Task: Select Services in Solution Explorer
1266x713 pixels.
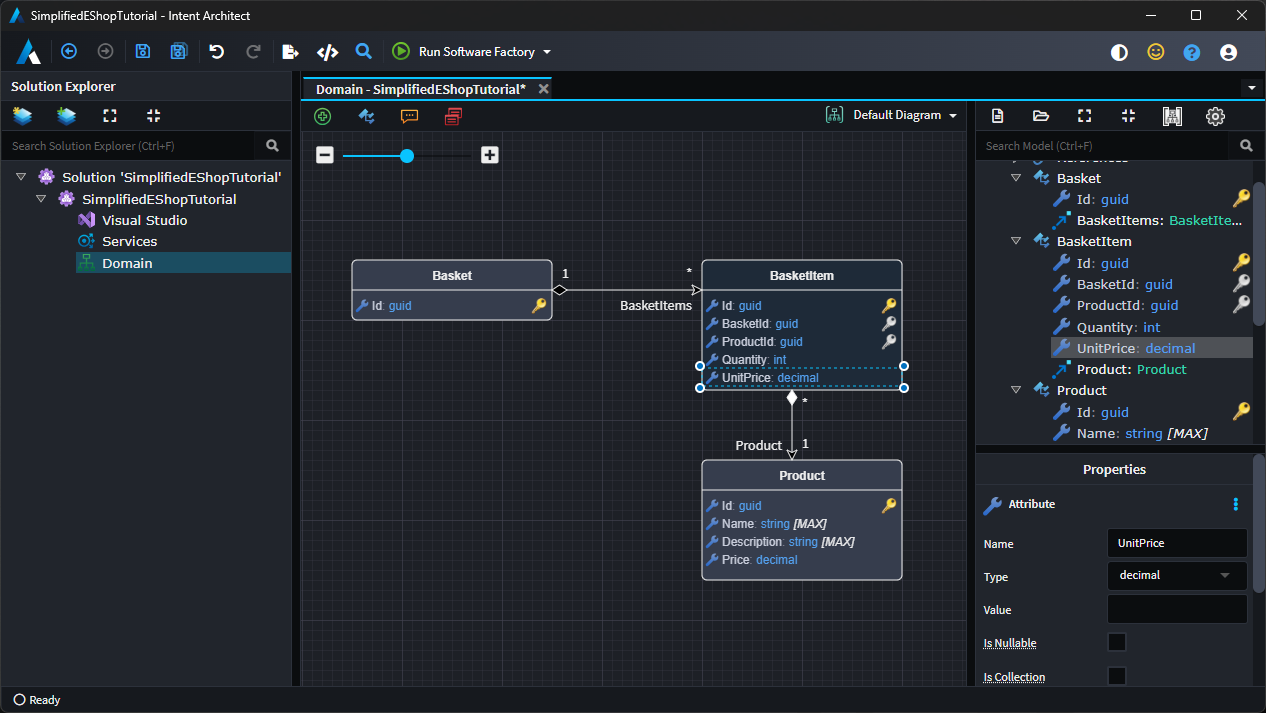Action: click(129, 241)
